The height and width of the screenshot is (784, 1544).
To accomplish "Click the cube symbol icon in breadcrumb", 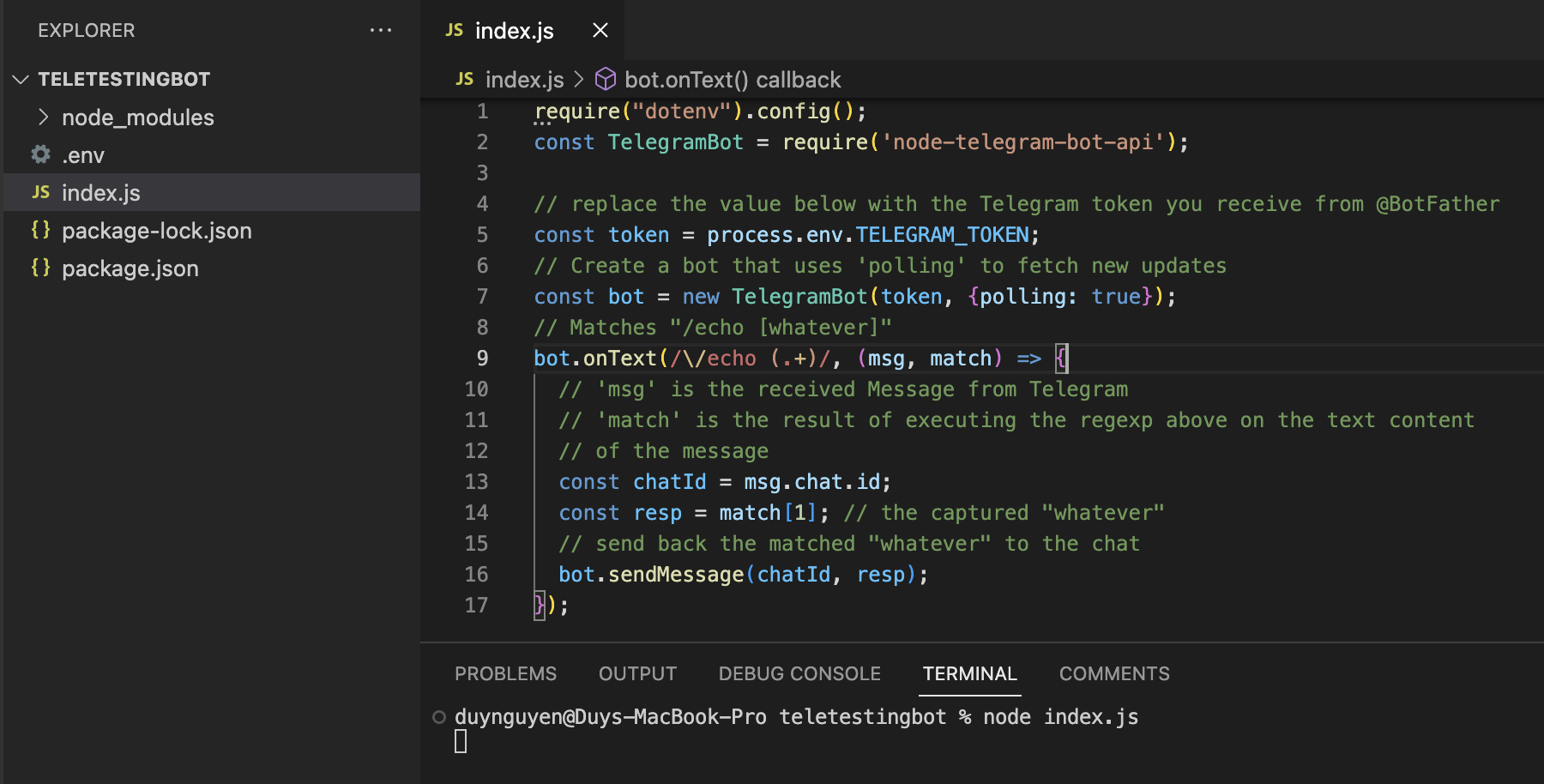I will click(x=606, y=80).
